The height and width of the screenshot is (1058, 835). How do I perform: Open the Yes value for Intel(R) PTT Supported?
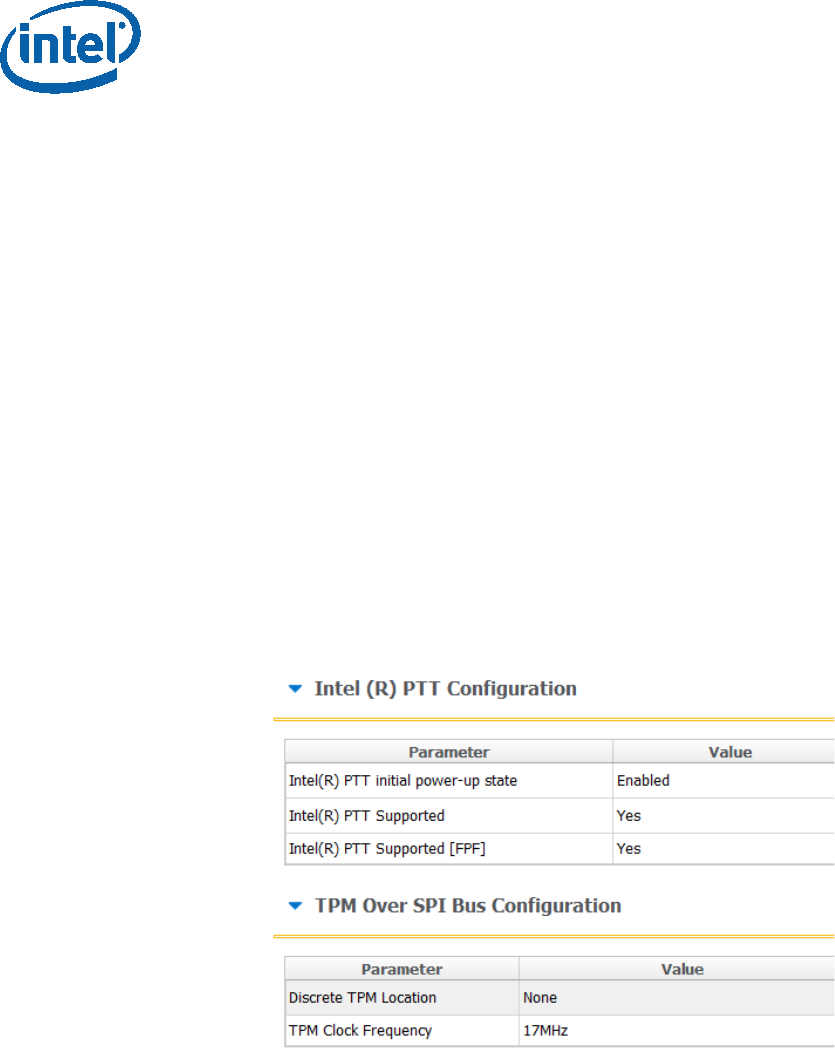pos(724,816)
